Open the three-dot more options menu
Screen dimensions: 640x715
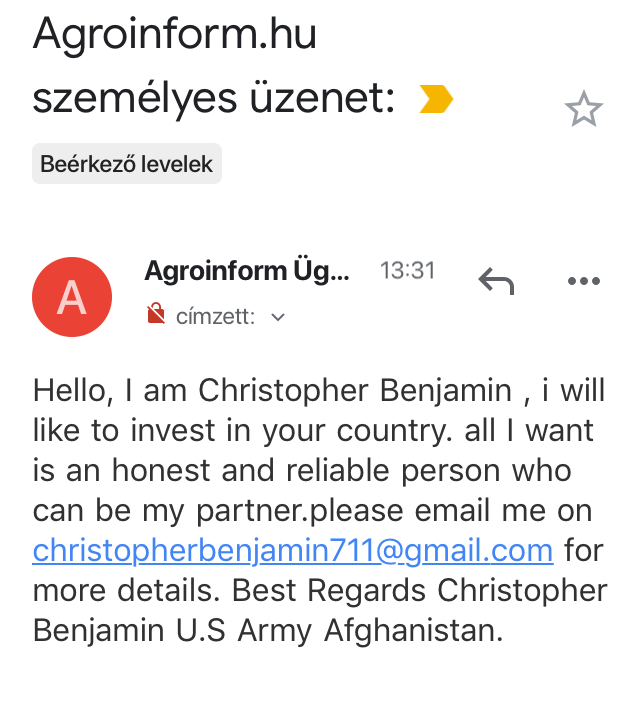tap(583, 281)
